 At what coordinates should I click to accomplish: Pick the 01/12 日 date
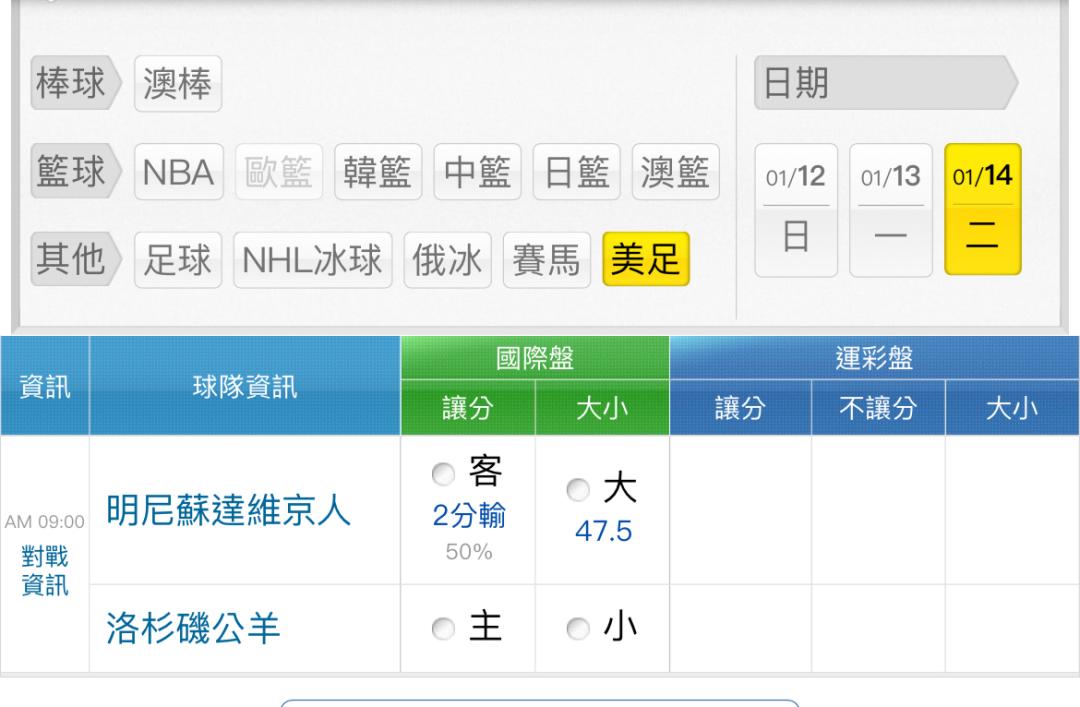click(796, 210)
